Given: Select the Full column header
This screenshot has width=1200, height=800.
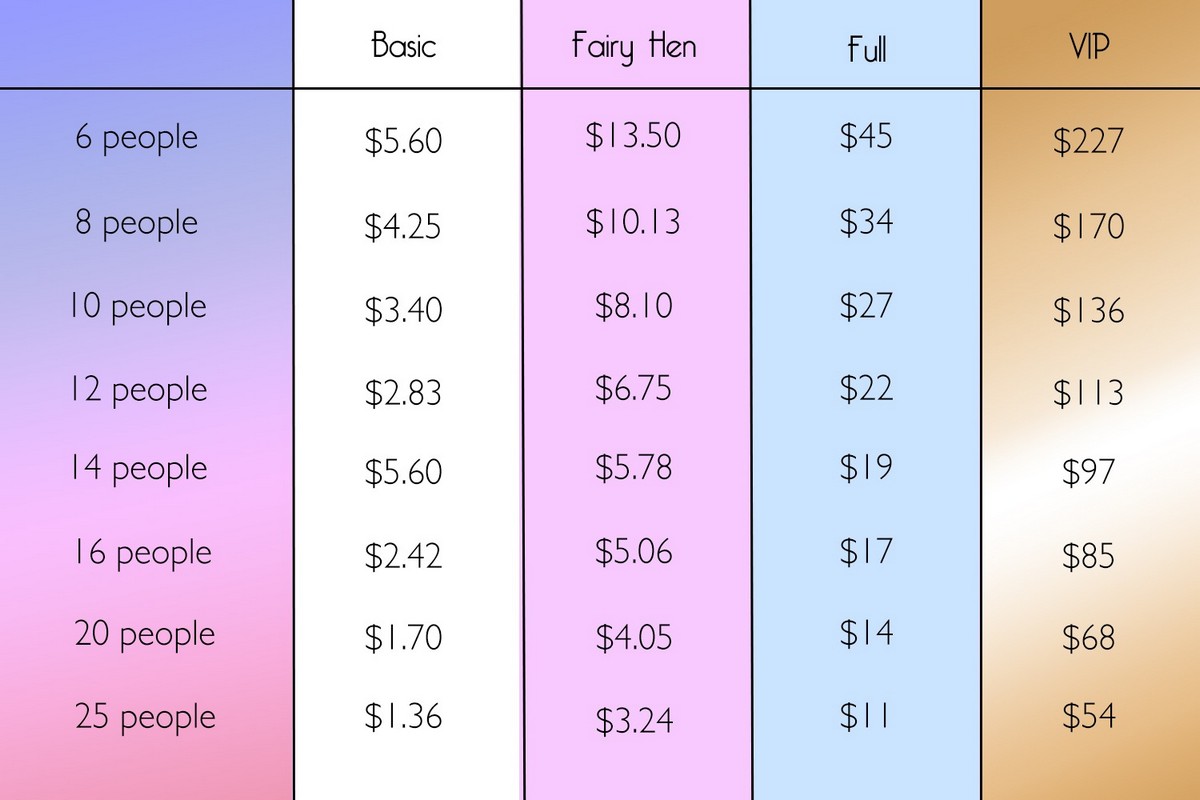Looking at the screenshot, I should (865, 49).
